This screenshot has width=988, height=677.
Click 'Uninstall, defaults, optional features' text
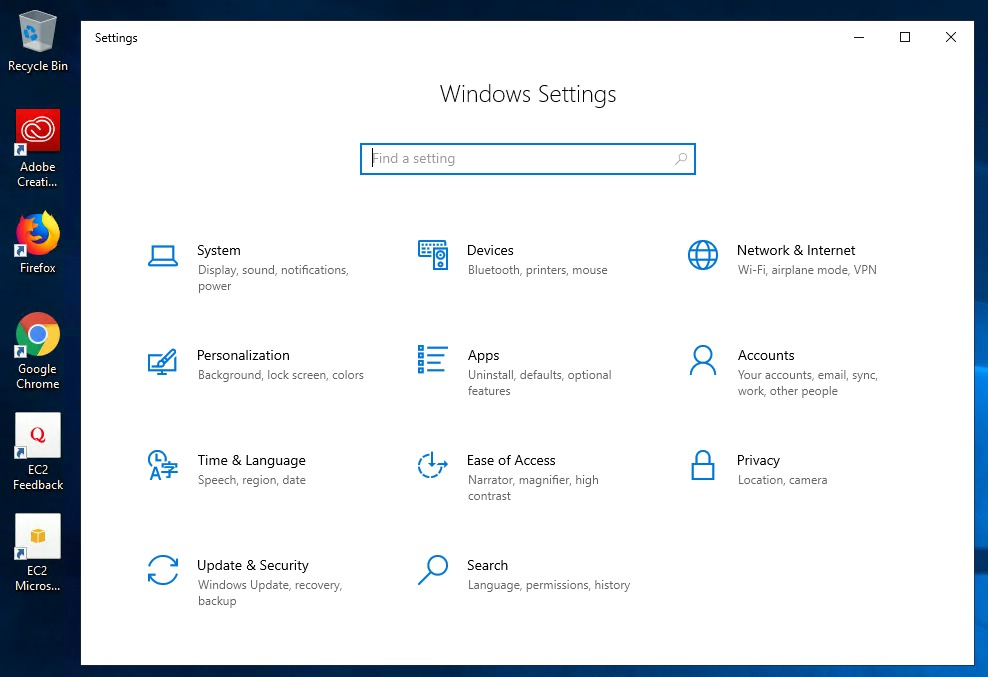pyautogui.click(x=539, y=383)
